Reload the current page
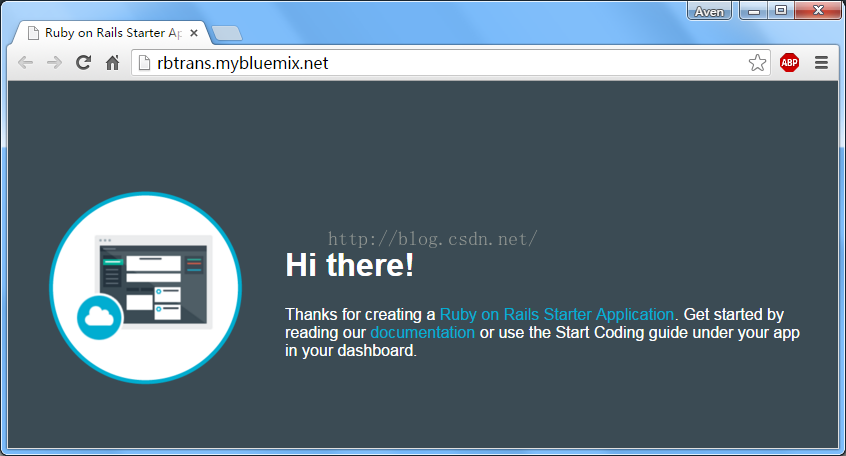 click(83, 63)
